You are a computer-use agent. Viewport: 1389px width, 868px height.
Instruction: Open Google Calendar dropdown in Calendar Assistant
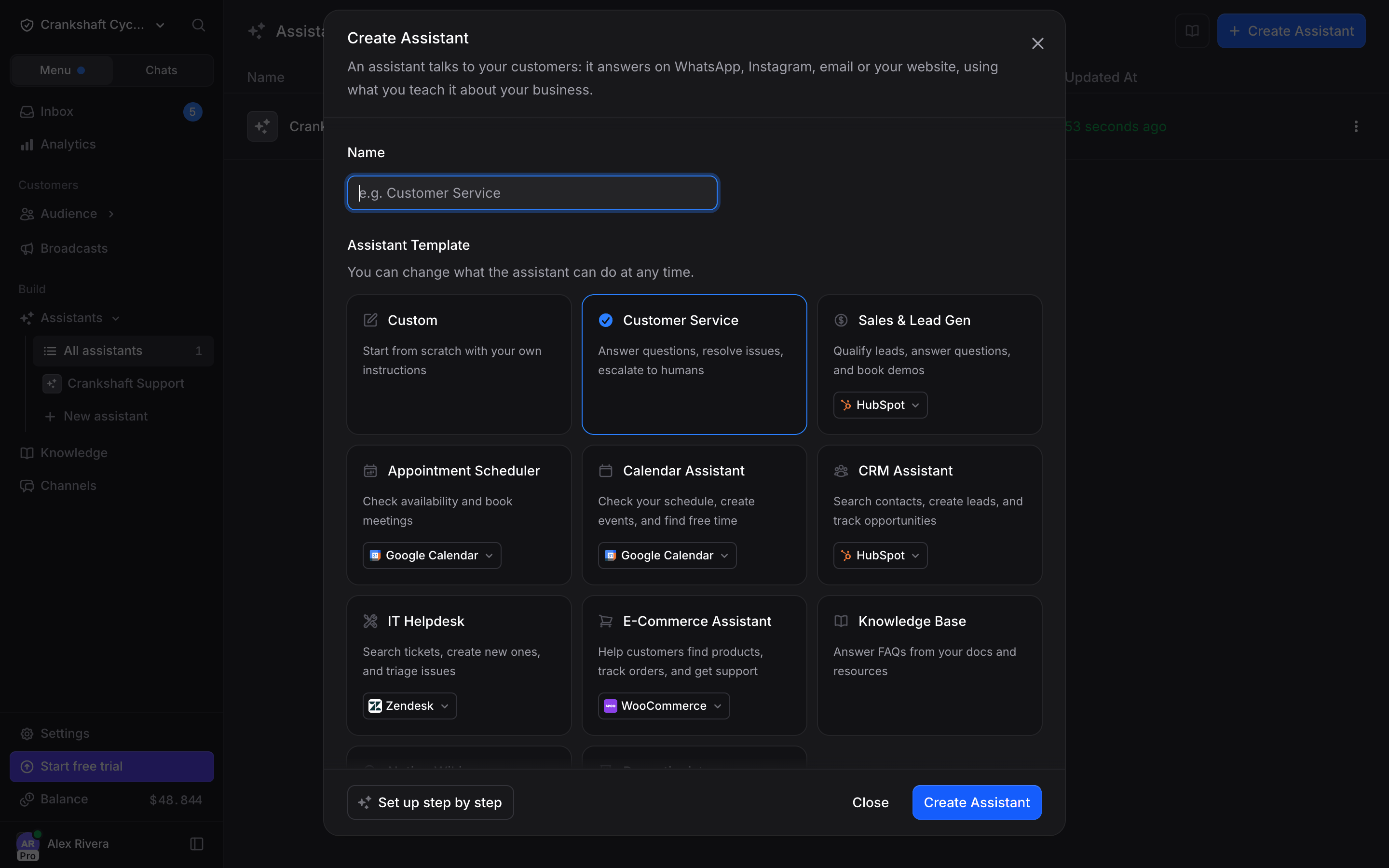point(667,556)
